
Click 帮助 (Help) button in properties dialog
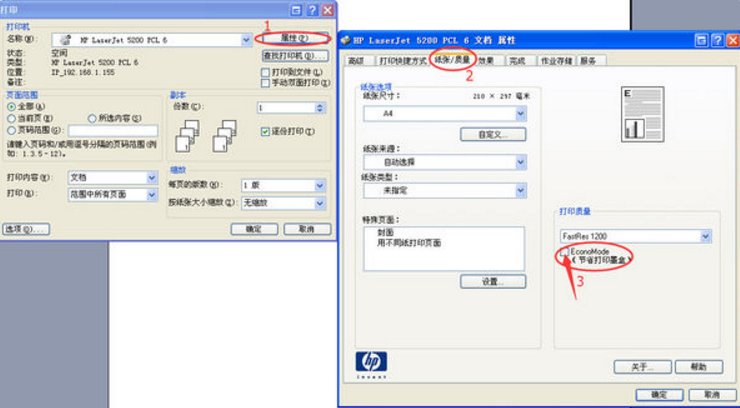tap(699, 366)
